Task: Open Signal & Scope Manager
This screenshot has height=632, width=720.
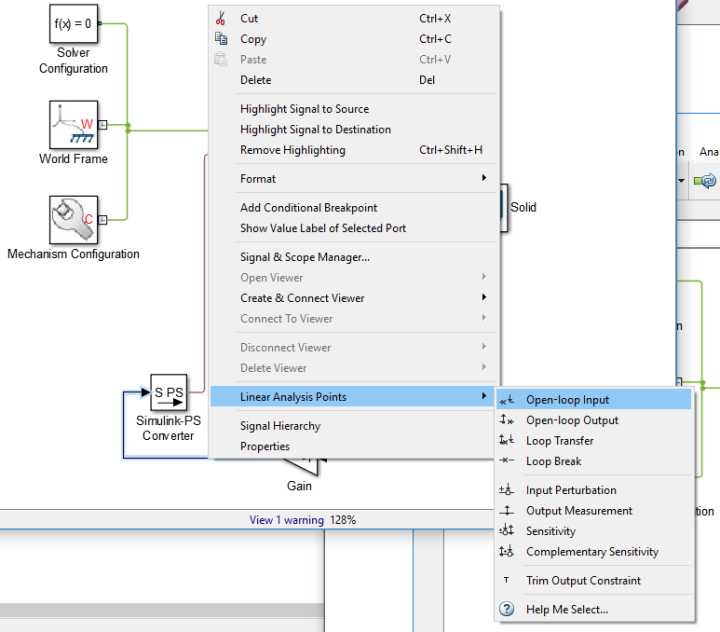Action: coord(305,257)
